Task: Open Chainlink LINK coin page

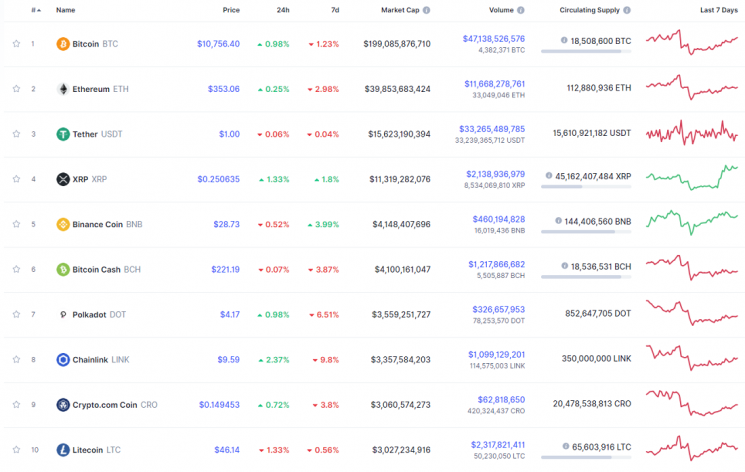Action: tap(101, 360)
